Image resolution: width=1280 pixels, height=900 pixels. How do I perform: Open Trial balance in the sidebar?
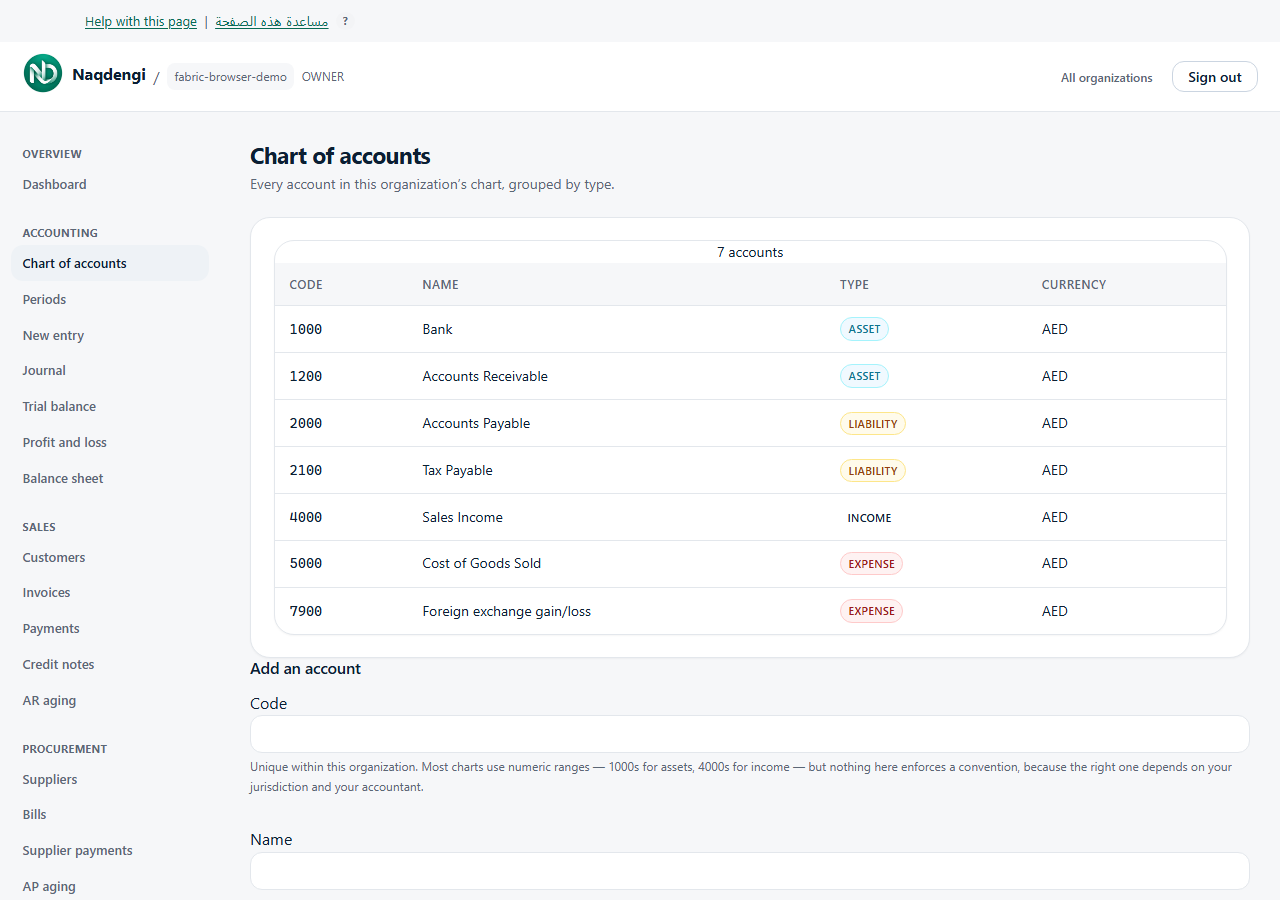pyautogui.click(x=60, y=406)
